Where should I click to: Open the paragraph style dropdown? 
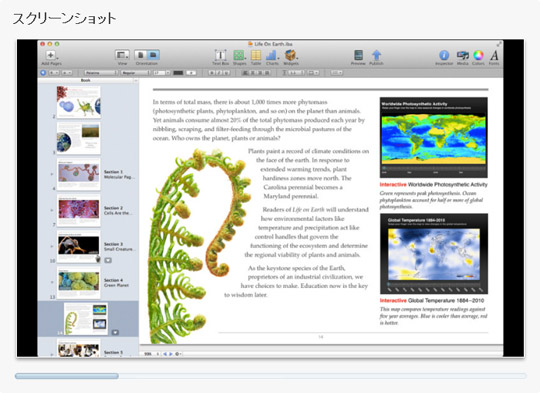coord(54,73)
